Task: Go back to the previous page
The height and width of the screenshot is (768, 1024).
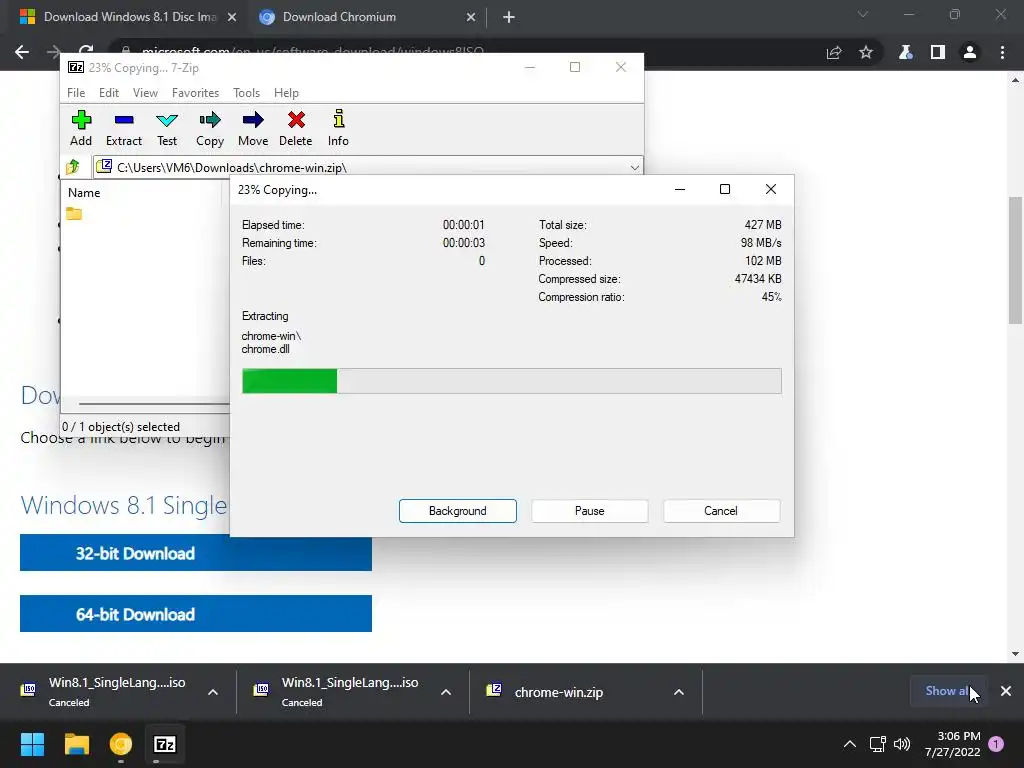Action: [22, 52]
